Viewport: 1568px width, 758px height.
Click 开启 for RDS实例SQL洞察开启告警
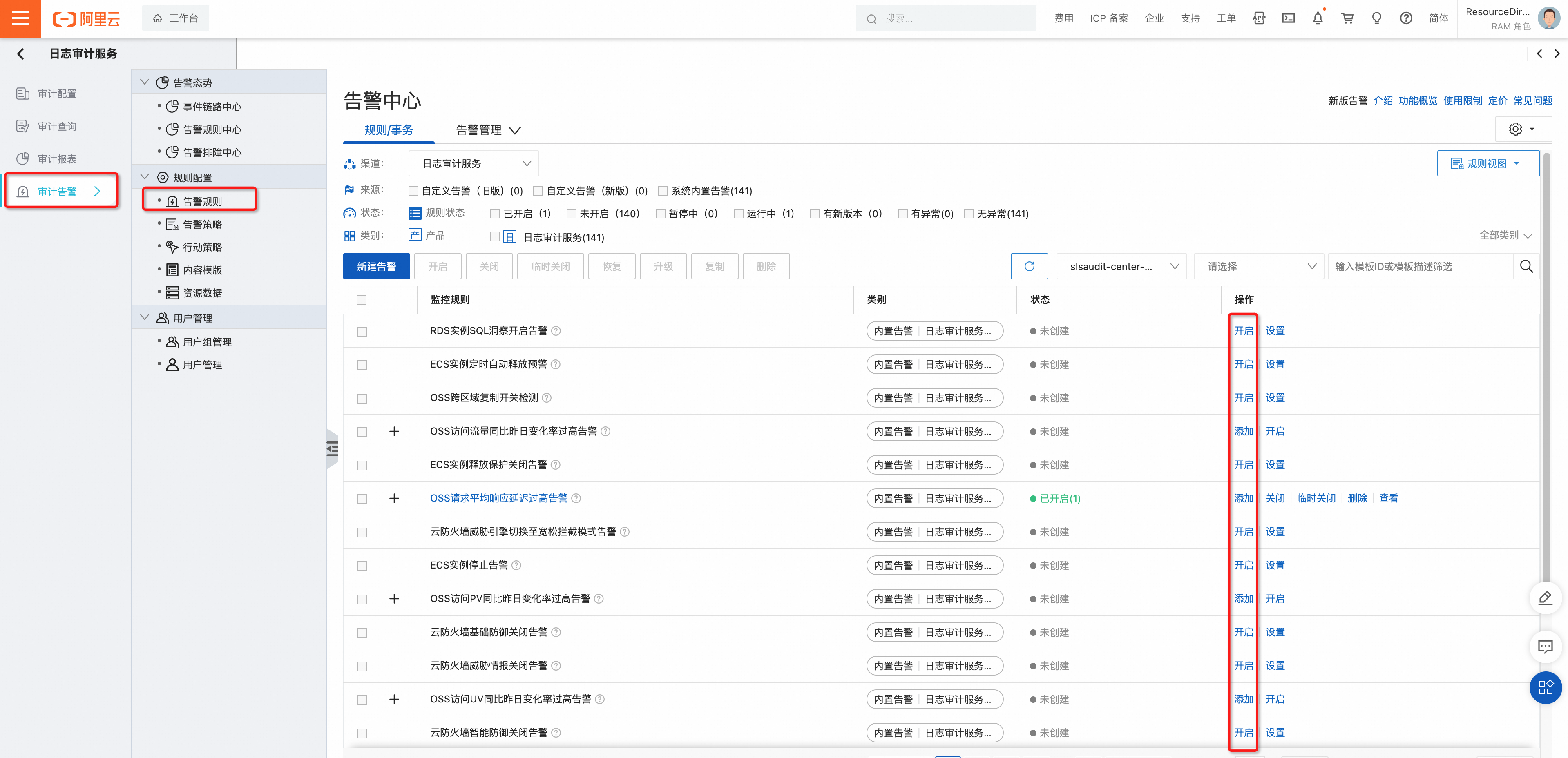(x=1243, y=331)
